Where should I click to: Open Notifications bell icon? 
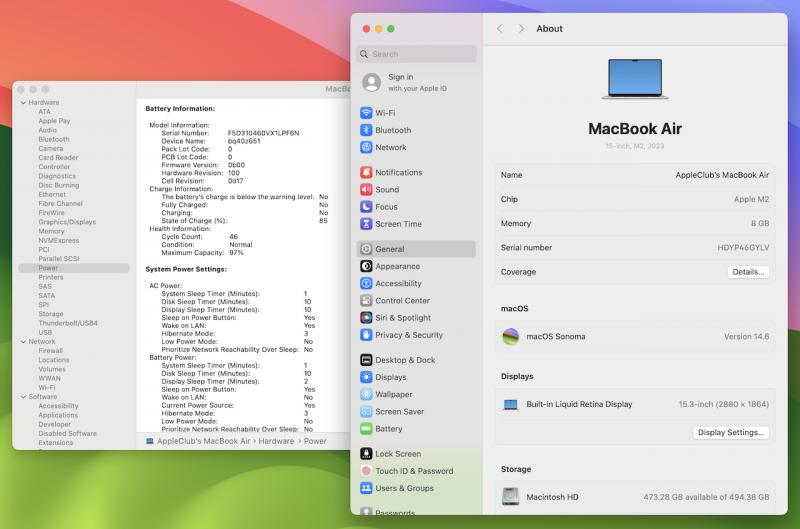366,172
